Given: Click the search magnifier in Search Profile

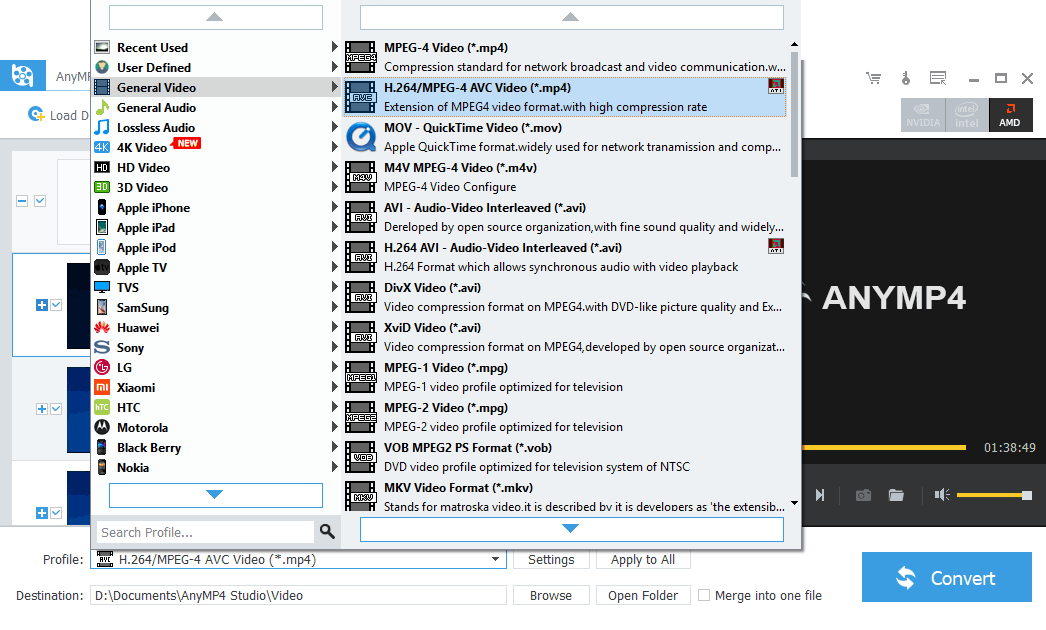Looking at the screenshot, I should point(327,531).
